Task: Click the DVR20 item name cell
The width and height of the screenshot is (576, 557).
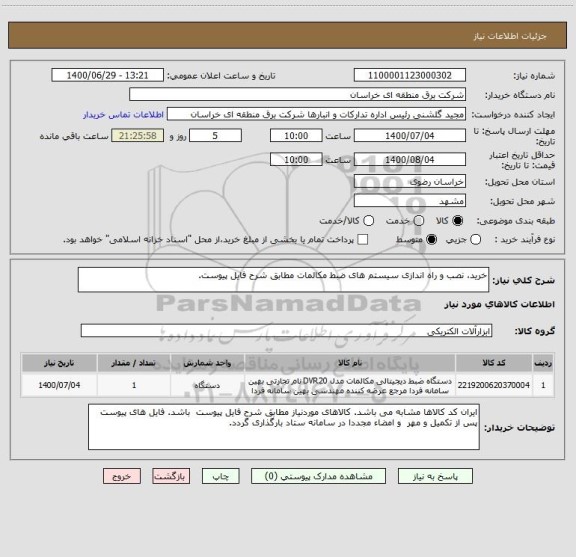Action: (x=350, y=385)
